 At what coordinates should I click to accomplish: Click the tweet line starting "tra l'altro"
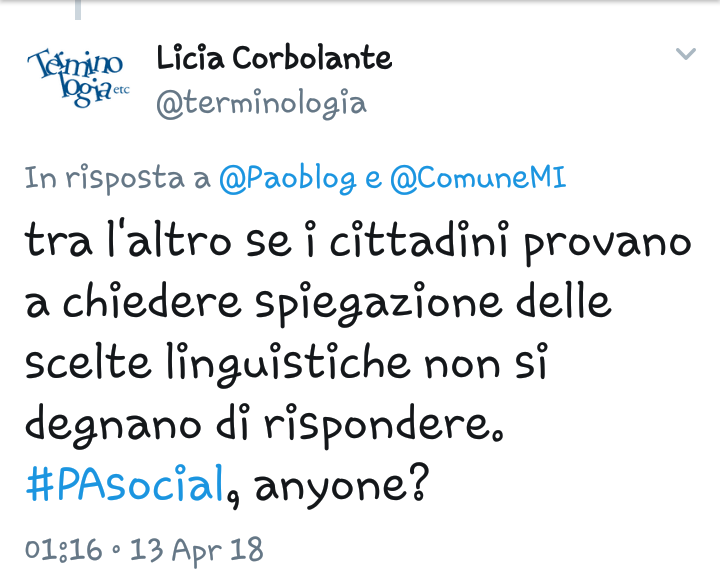[x=358, y=242]
